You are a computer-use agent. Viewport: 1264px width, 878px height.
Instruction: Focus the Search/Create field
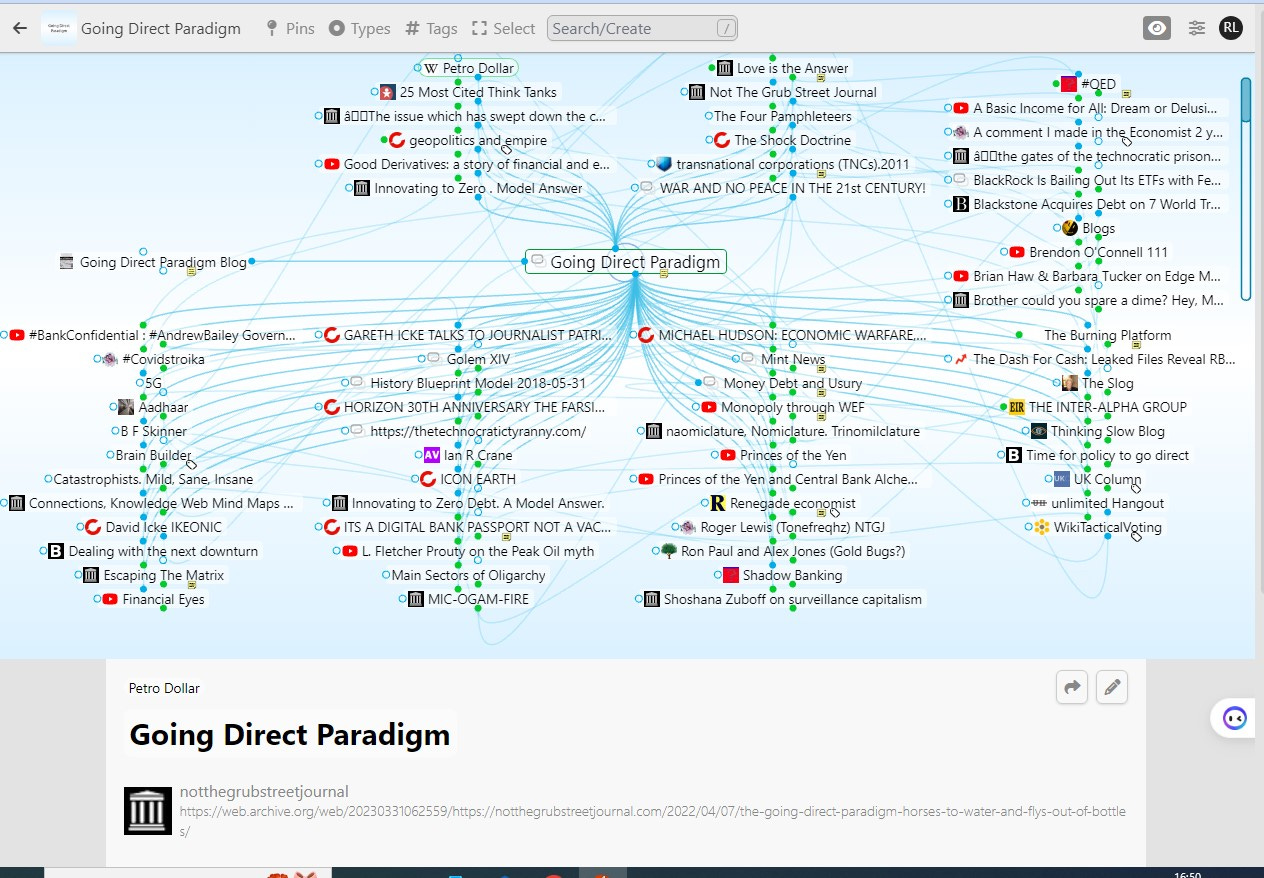[642, 28]
